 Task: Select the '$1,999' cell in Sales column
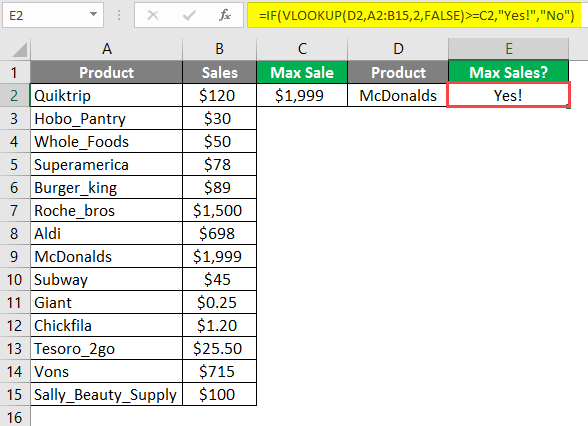219,256
